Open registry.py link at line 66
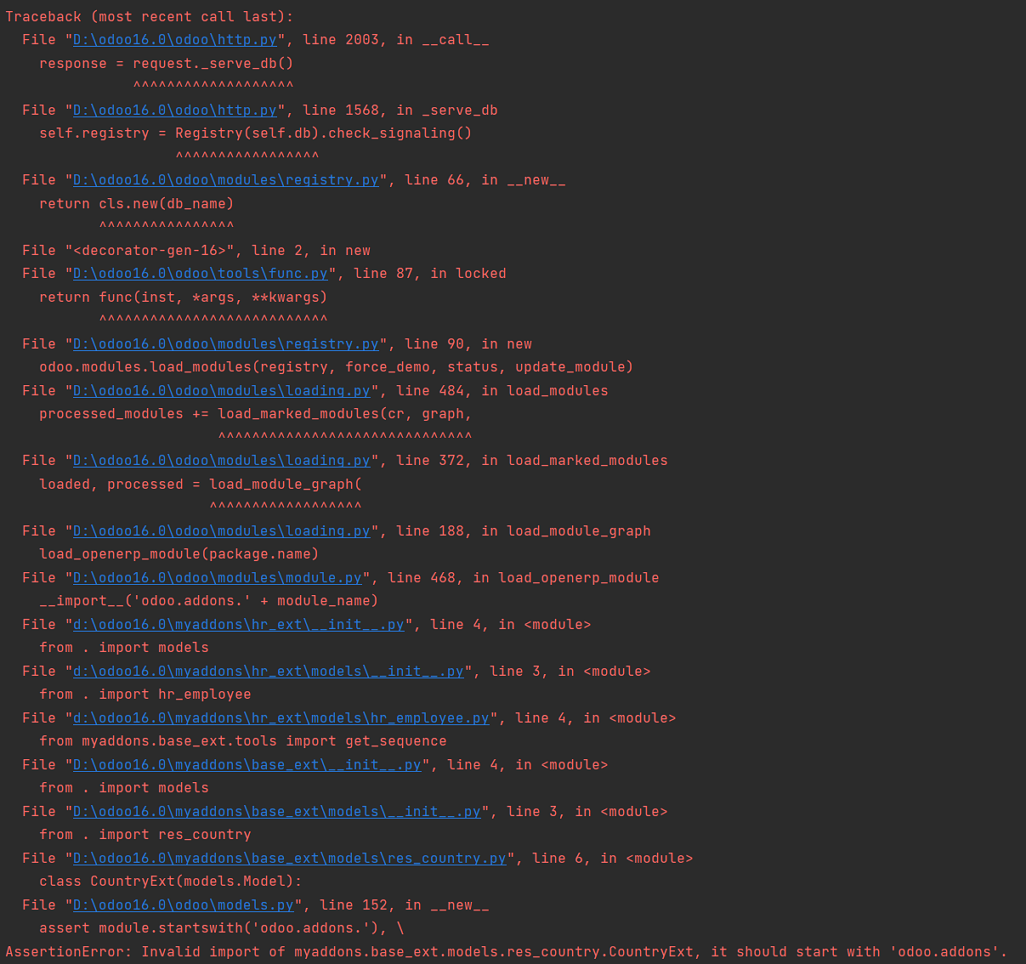The height and width of the screenshot is (964, 1026). coord(226,180)
